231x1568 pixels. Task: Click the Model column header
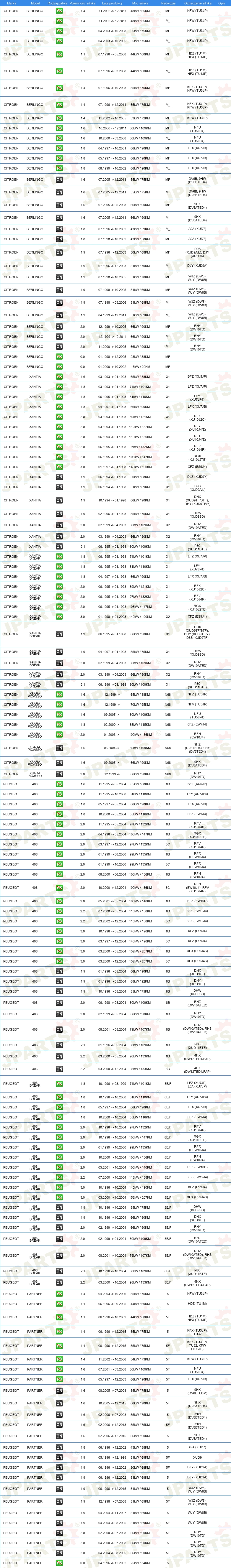pyautogui.click(x=35, y=3)
